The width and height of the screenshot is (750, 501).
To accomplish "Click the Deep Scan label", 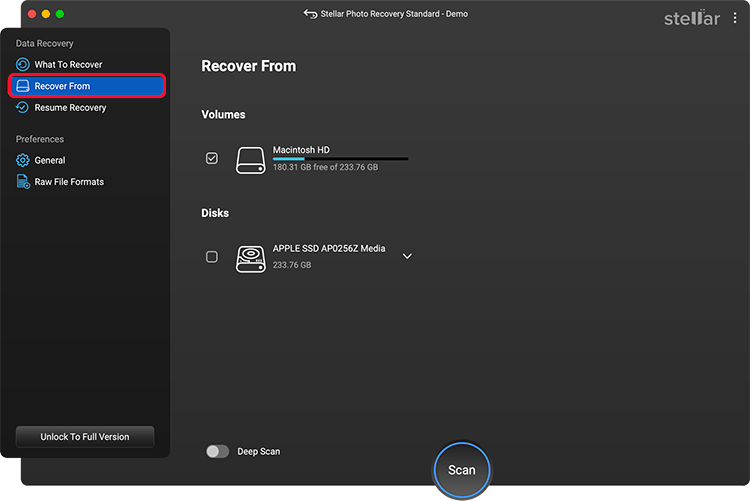I will click(259, 451).
